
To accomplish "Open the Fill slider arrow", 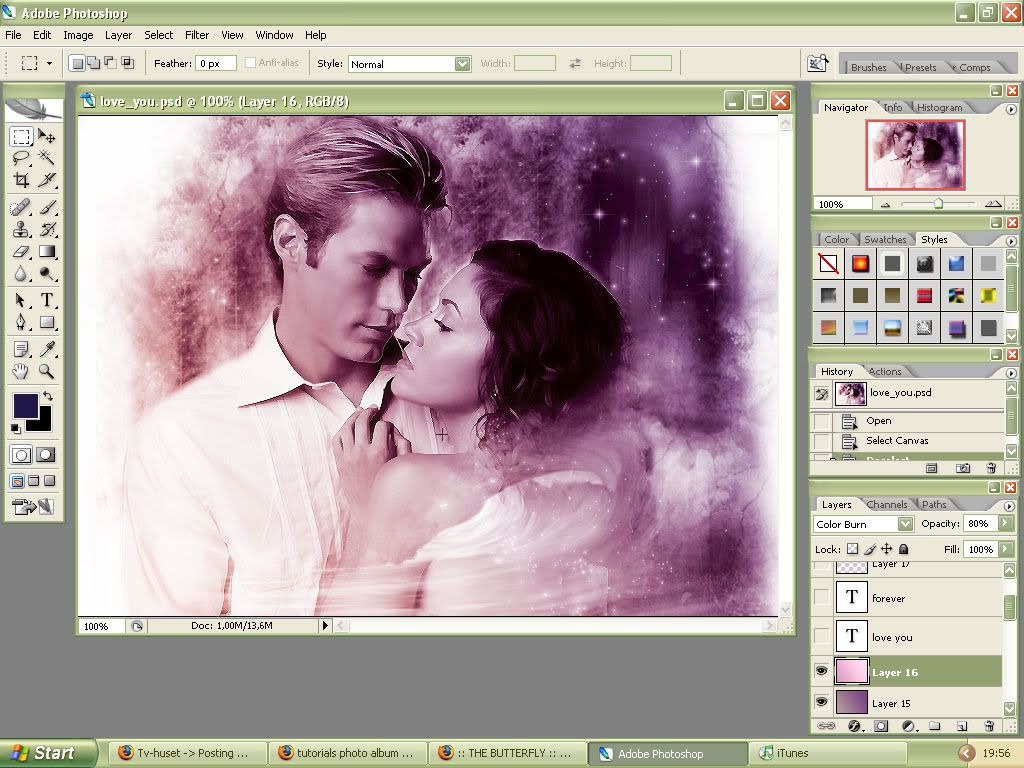I will [1005, 549].
